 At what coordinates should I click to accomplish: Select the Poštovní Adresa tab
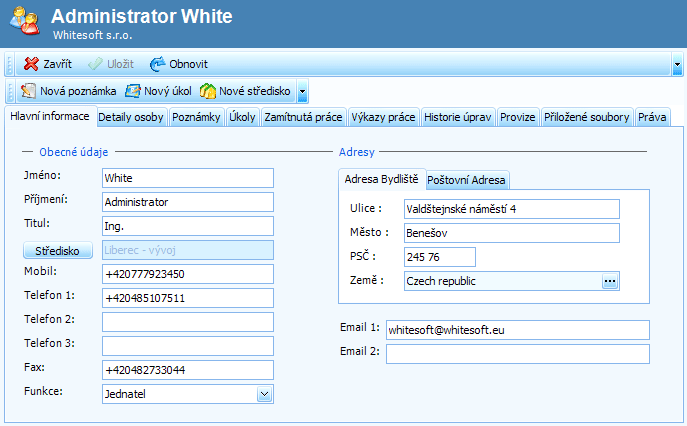pyautogui.click(x=468, y=180)
